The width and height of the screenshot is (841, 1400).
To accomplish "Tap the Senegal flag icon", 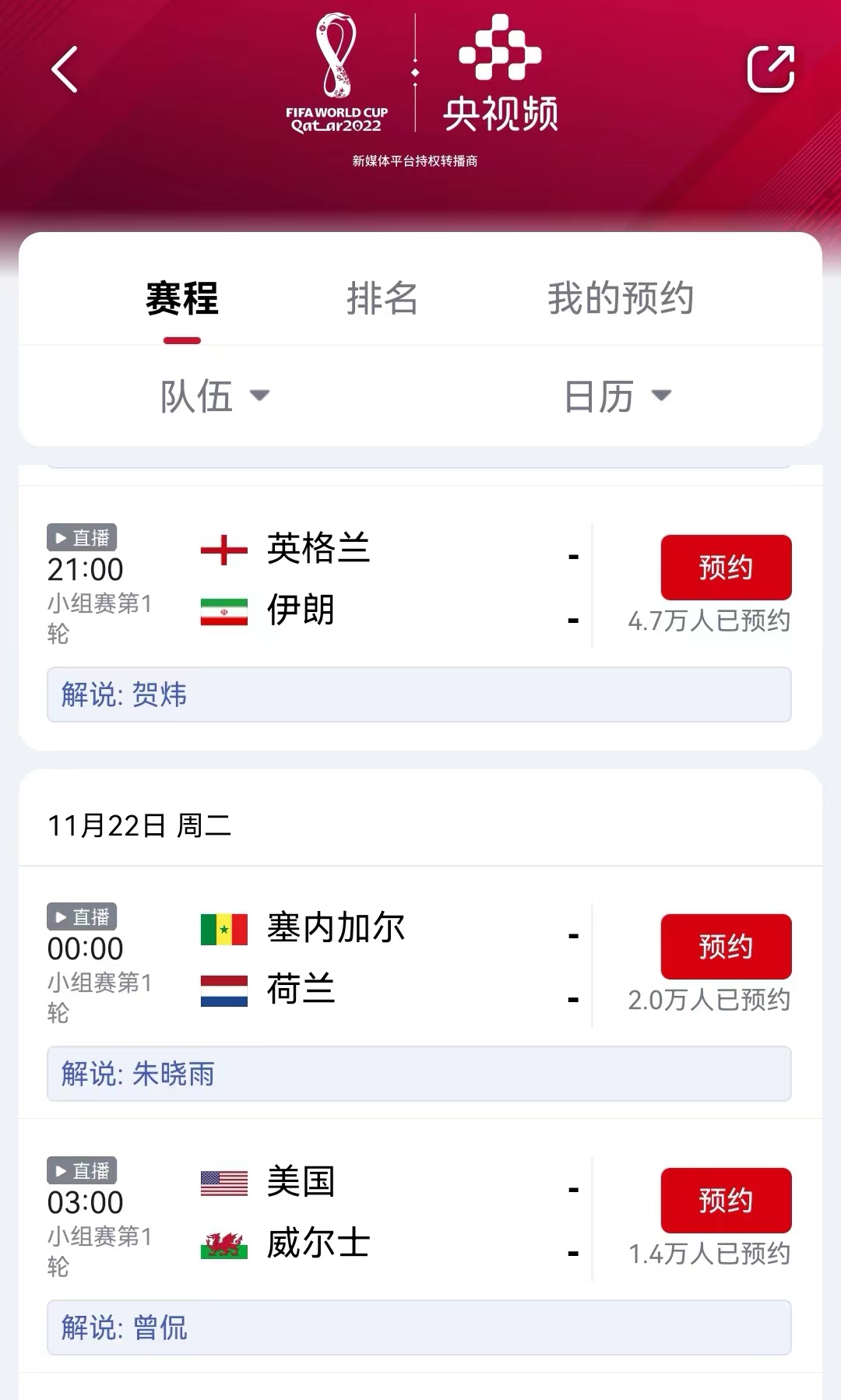I will tap(224, 929).
